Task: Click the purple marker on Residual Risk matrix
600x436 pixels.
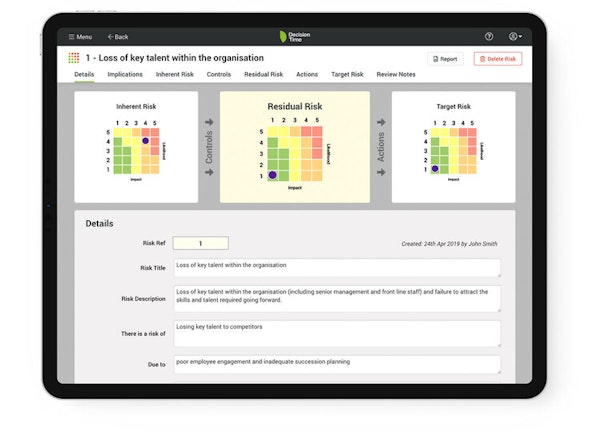Action: pyautogui.click(x=273, y=175)
